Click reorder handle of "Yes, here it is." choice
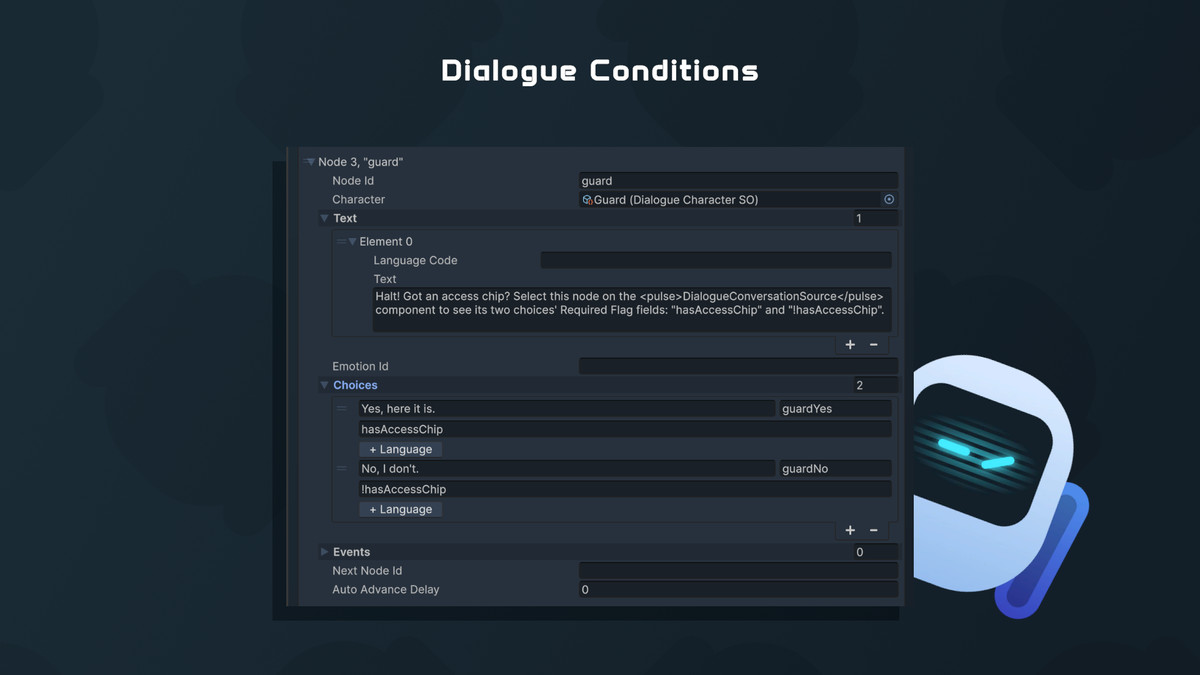Image resolution: width=1200 pixels, height=675 pixels. click(x=341, y=409)
